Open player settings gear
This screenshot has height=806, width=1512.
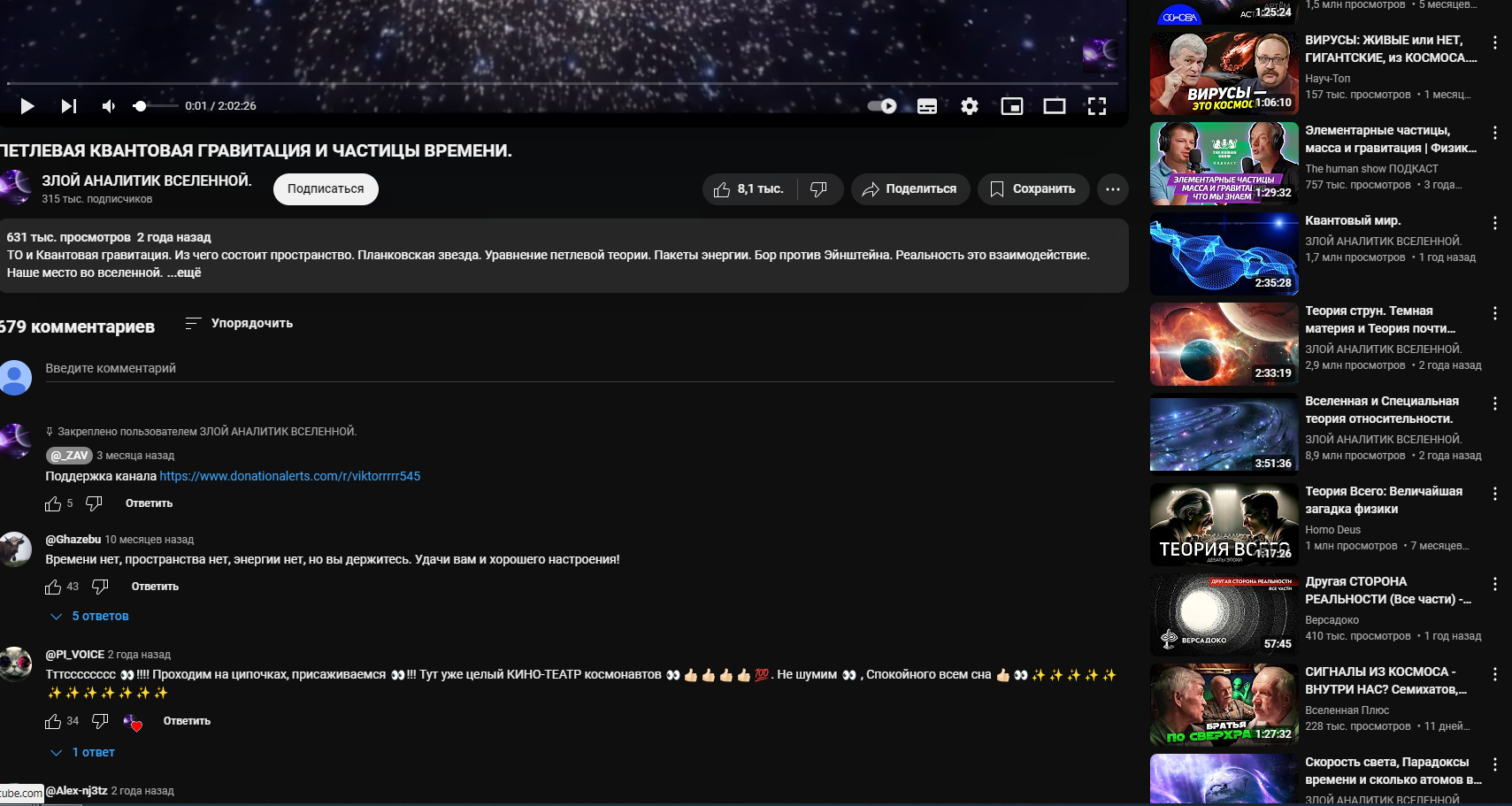[x=970, y=106]
